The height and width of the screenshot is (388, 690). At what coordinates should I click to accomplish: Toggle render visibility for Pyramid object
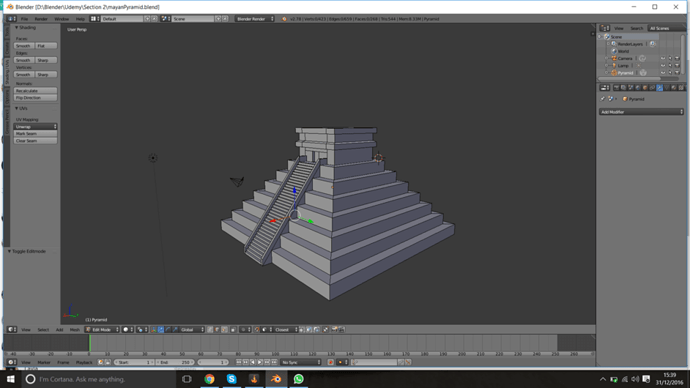[677, 73]
